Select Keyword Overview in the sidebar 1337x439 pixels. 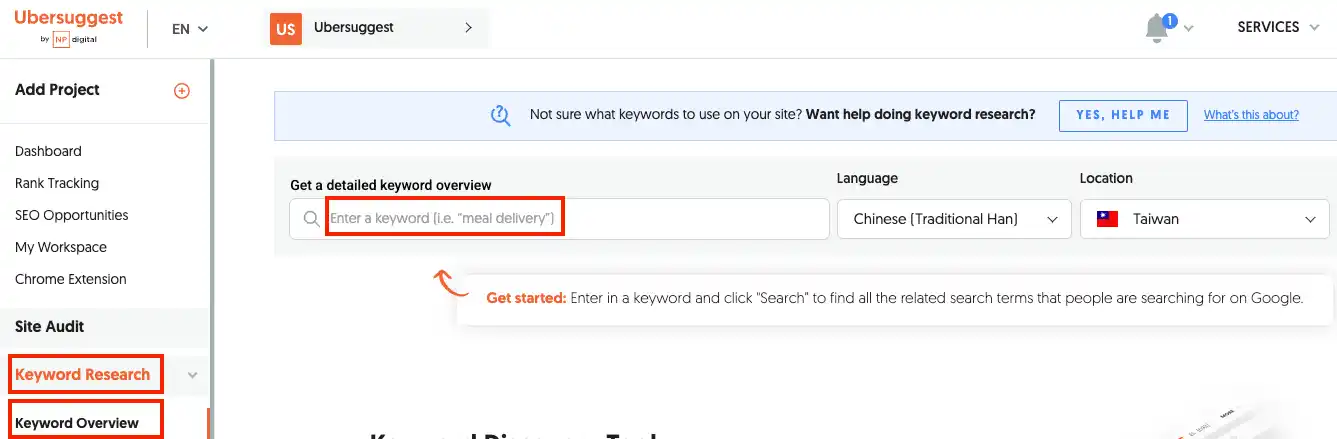[x=77, y=423]
